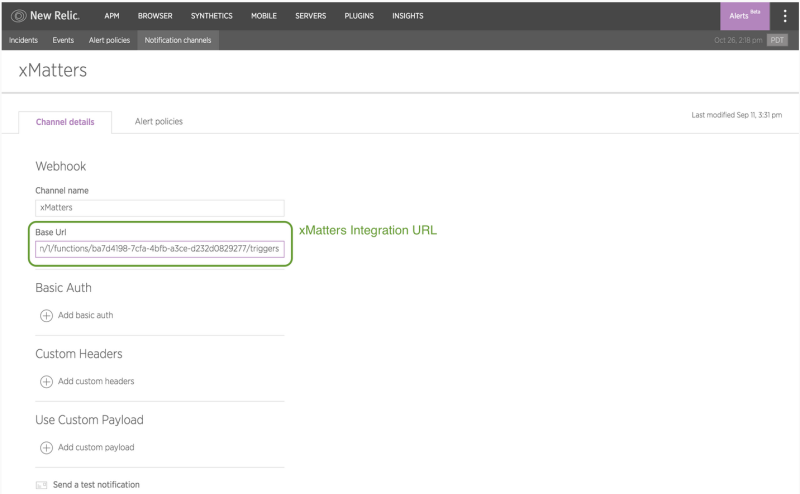This screenshot has height=494, width=800.
Task: Click the plus icon for basic auth
Action: [x=46, y=315]
